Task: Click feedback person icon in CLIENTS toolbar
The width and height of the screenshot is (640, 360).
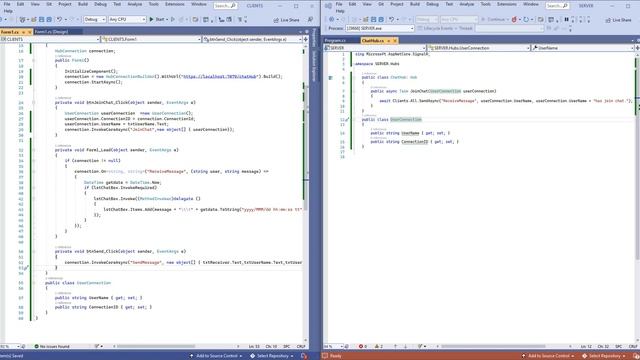Action: pos(310,20)
